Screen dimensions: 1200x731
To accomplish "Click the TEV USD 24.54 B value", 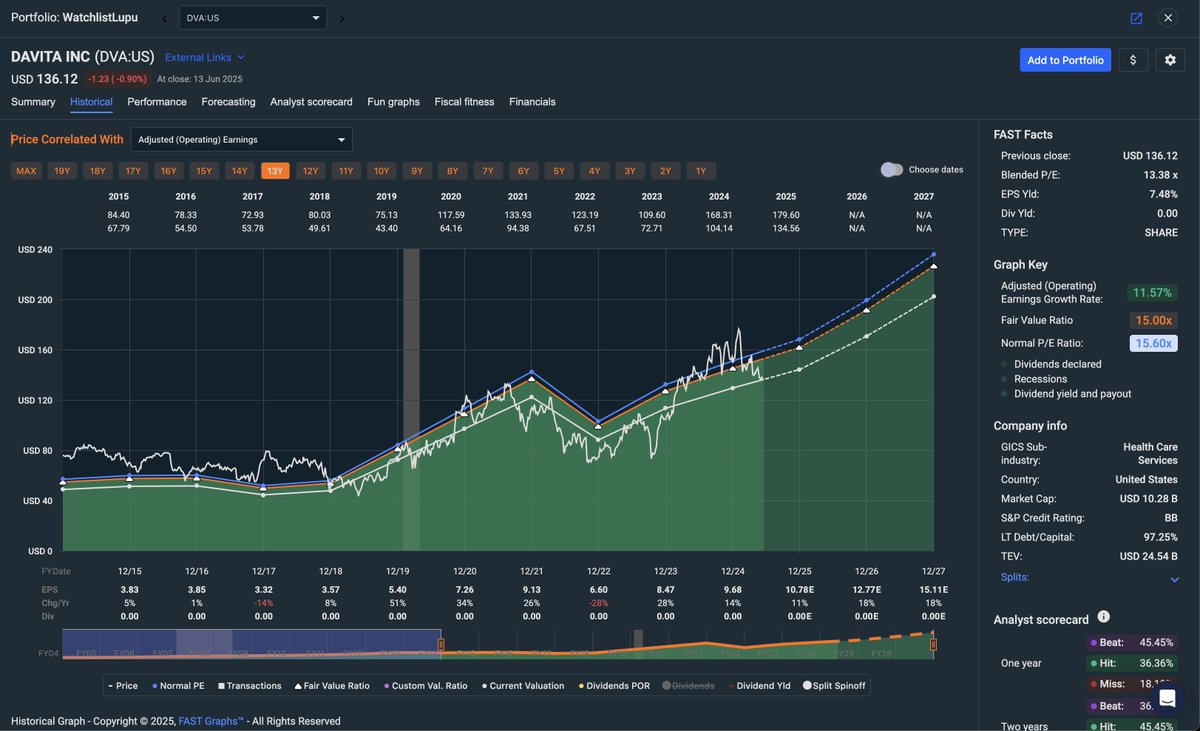I will pyautogui.click(x=1148, y=557).
